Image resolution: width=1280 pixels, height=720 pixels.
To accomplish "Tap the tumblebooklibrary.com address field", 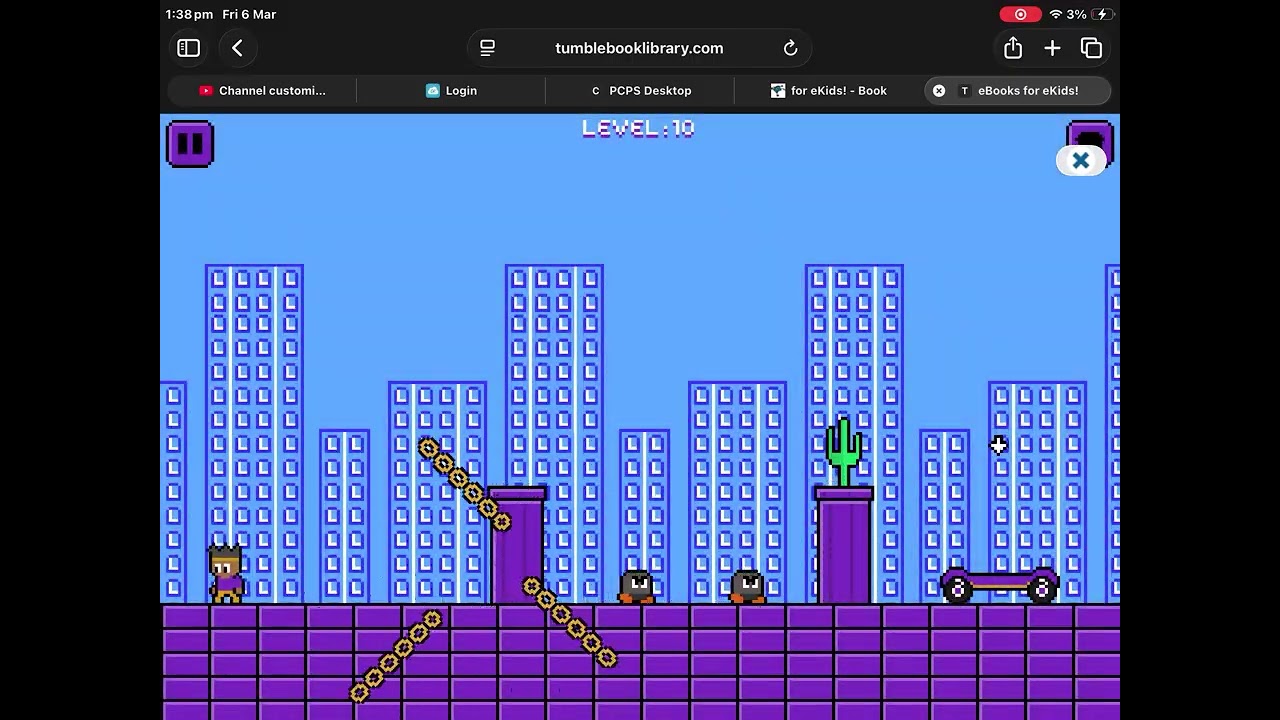I will (x=639, y=48).
